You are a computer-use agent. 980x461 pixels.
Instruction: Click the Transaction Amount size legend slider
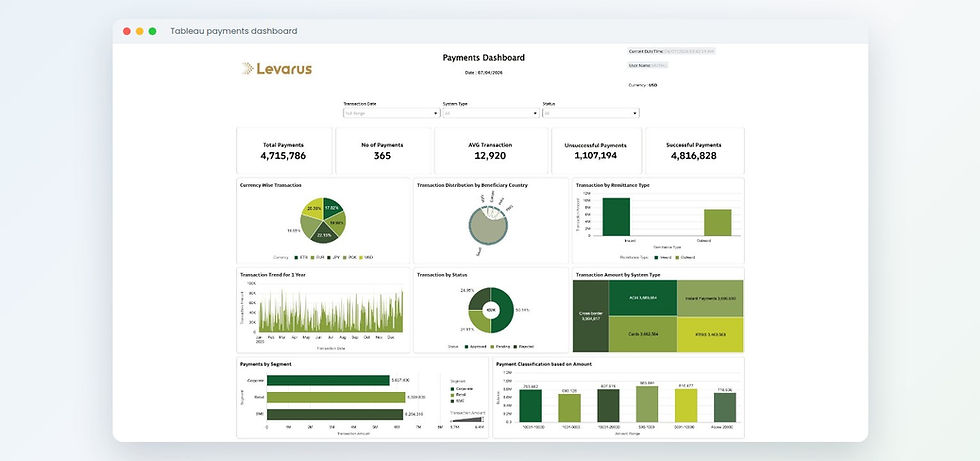466,420
